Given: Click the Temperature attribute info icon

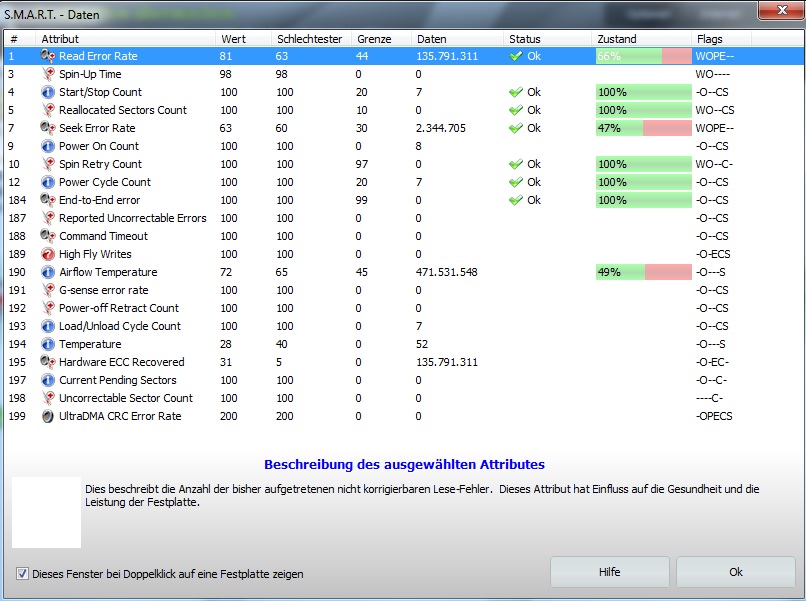Looking at the screenshot, I should click(x=48, y=344).
